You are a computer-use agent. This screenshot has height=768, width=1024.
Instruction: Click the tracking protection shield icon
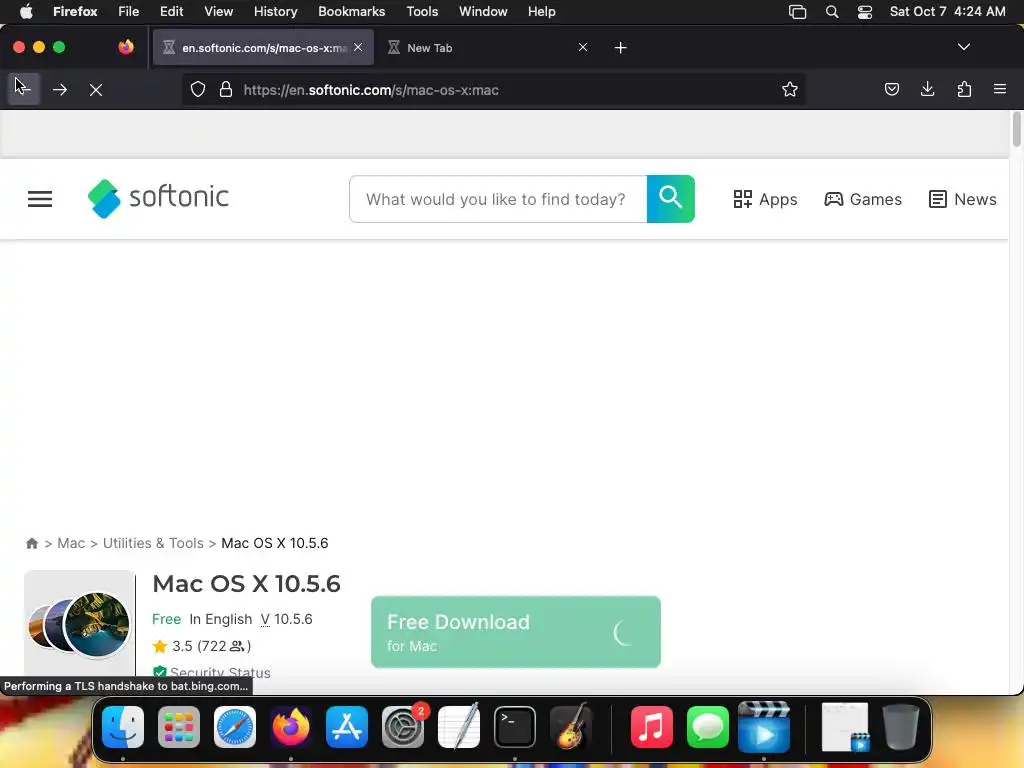point(198,89)
